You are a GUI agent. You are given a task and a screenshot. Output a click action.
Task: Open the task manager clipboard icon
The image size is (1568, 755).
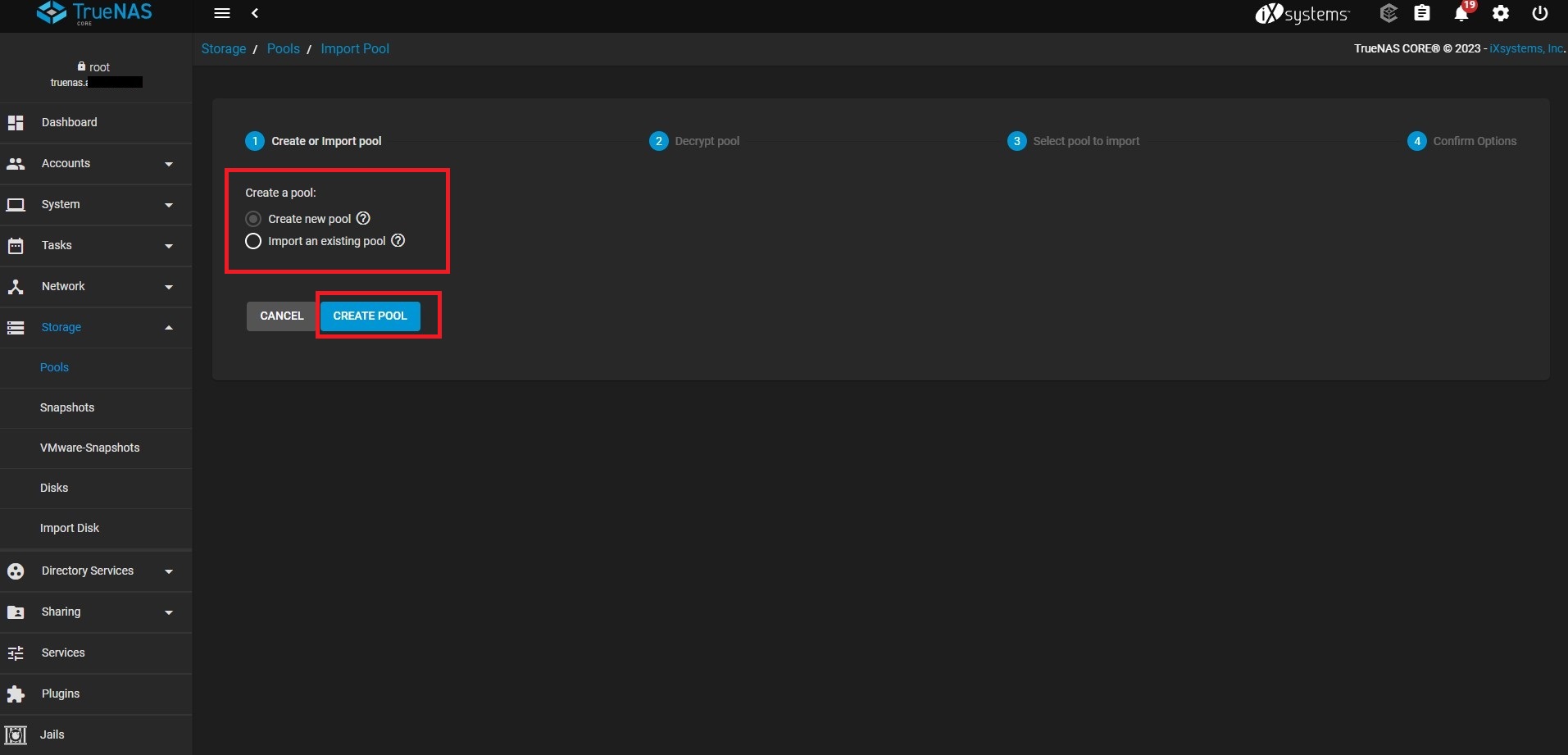1423,13
